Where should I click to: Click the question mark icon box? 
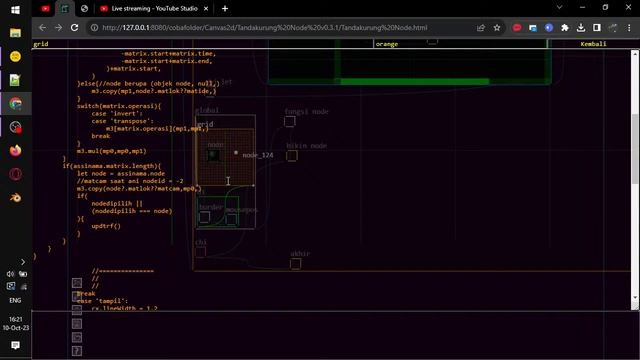(77, 351)
